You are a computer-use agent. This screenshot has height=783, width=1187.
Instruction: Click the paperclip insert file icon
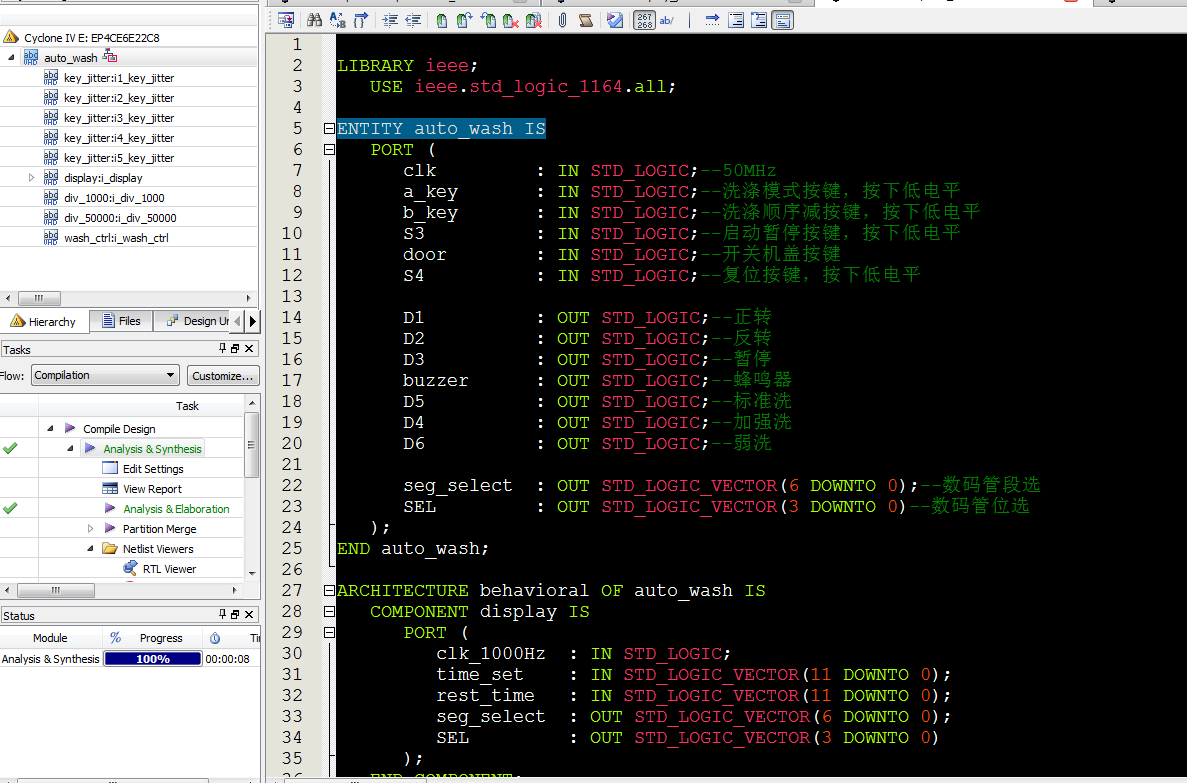[x=563, y=20]
